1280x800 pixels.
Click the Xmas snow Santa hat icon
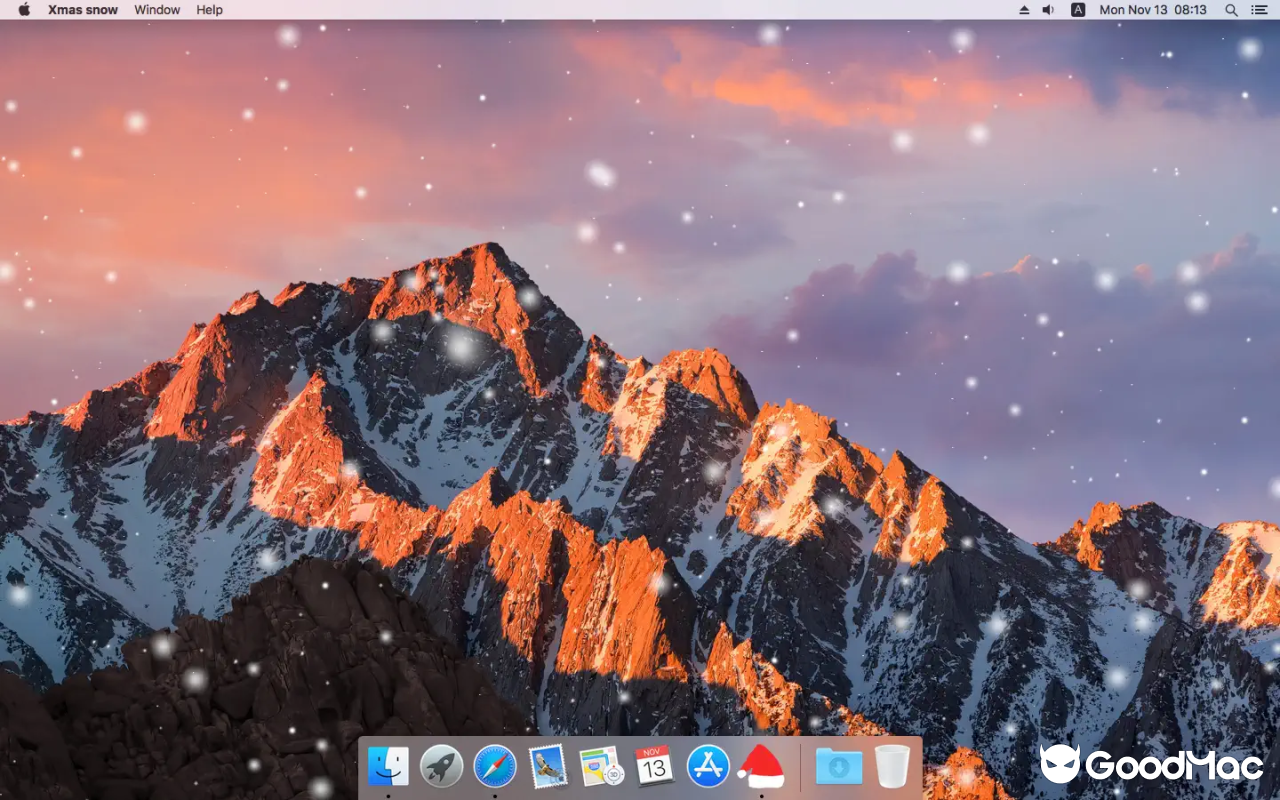[x=761, y=766]
